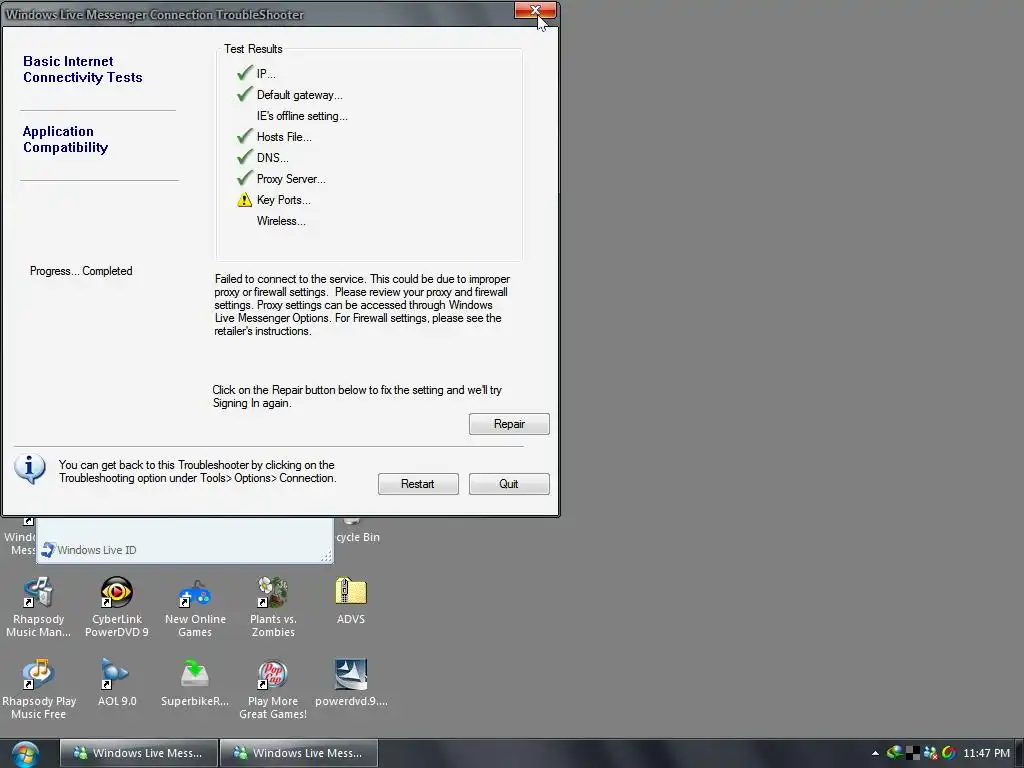The width and height of the screenshot is (1024, 768).
Task: Show hidden system tray icons arrow
Action: [875, 753]
